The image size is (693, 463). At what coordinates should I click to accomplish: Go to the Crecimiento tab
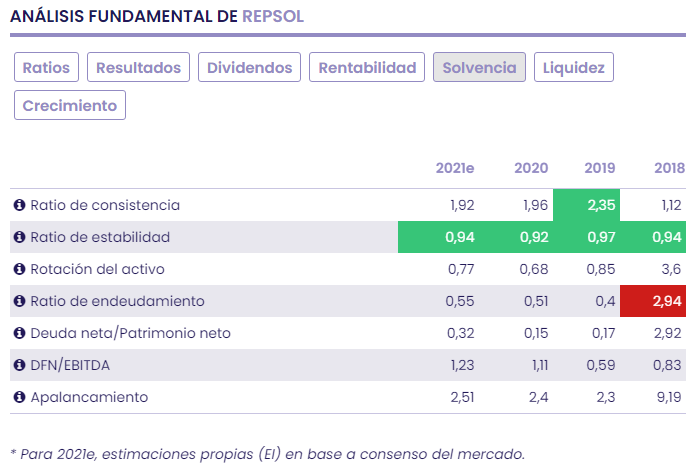click(70, 105)
